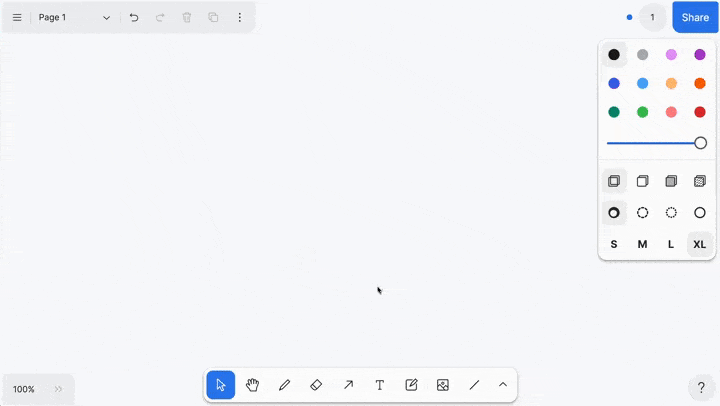Screen dimensions: 720x406
Task: Pick the dark green color swatch
Action: click(x=614, y=112)
